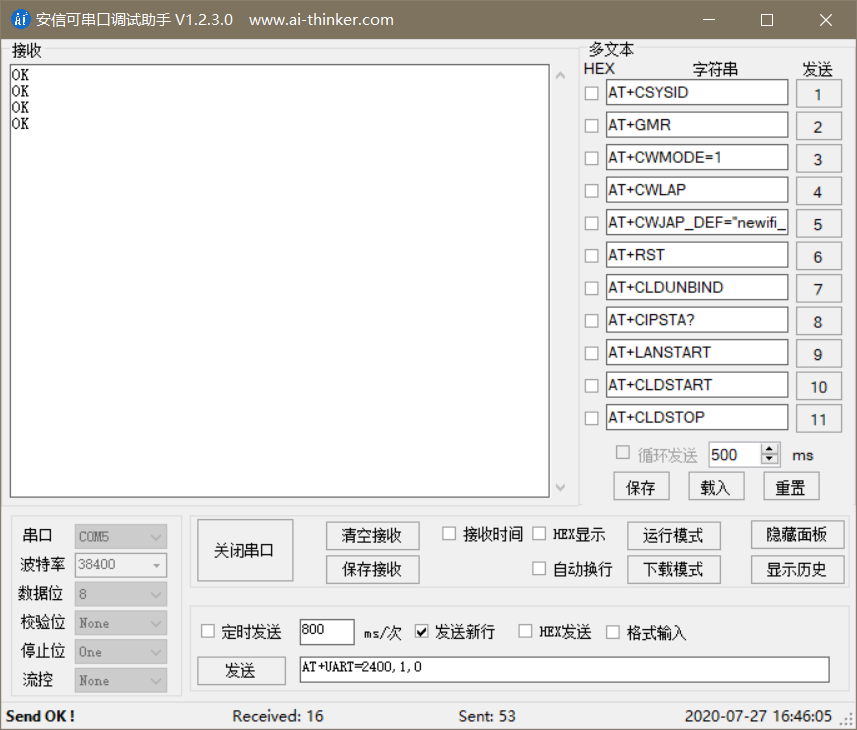
Task: Click the AT+CLDSTOP string field
Action: (697, 417)
